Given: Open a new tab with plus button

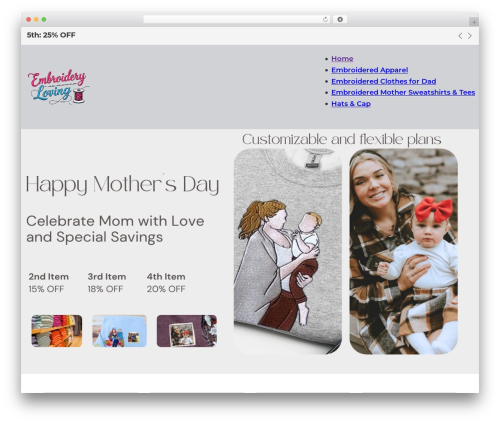Looking at the screenshot, I should (474, 22).
